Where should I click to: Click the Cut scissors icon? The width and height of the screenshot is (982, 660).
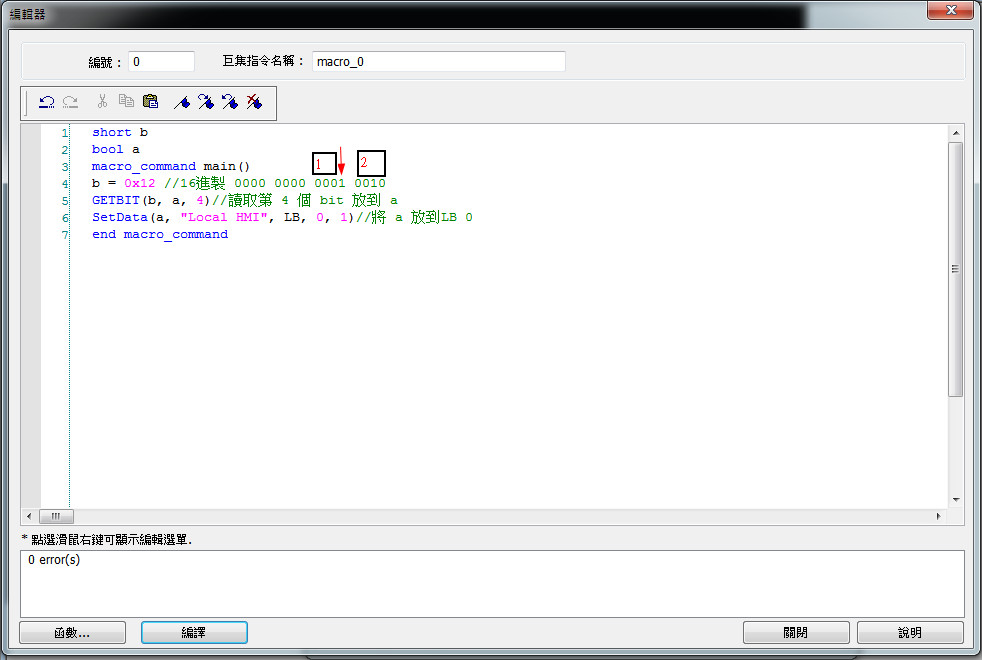(x=101, y=102)
